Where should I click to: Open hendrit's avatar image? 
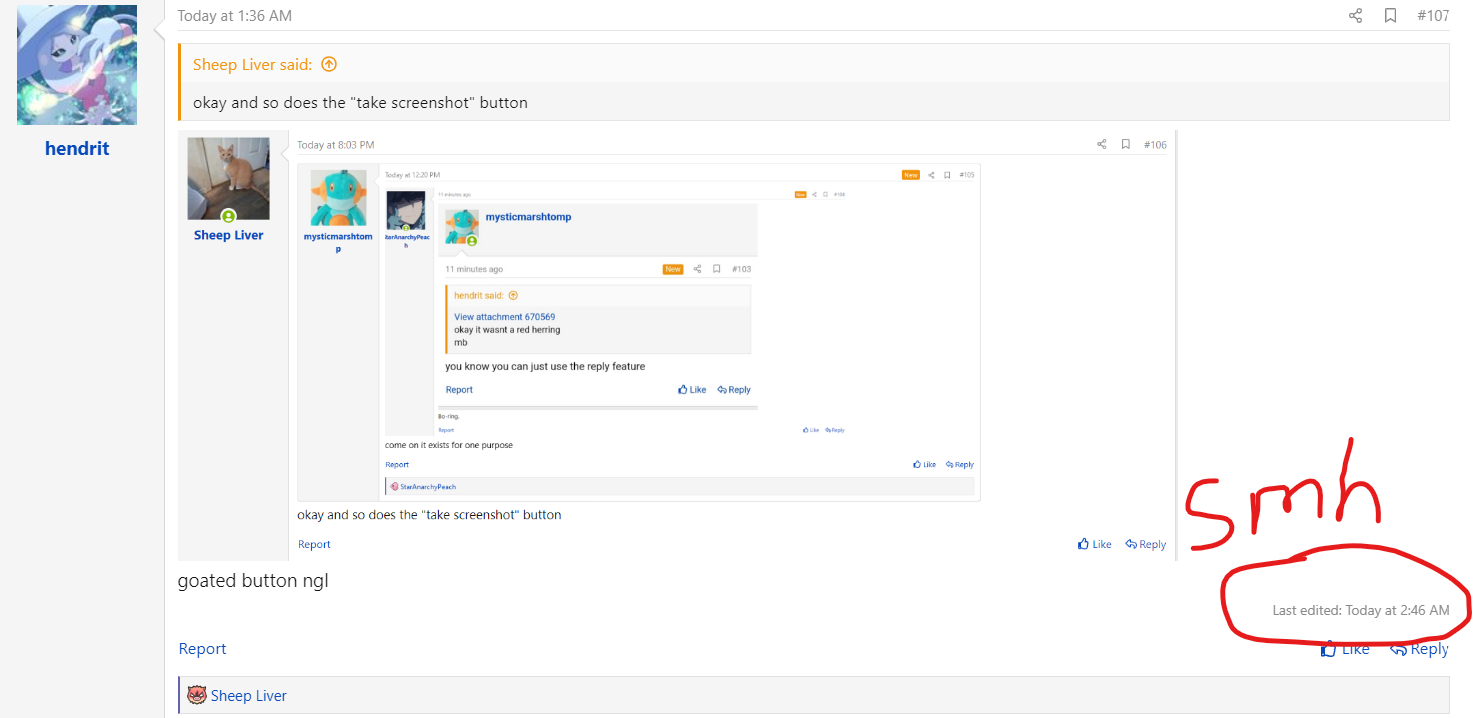tap(77, 65)
